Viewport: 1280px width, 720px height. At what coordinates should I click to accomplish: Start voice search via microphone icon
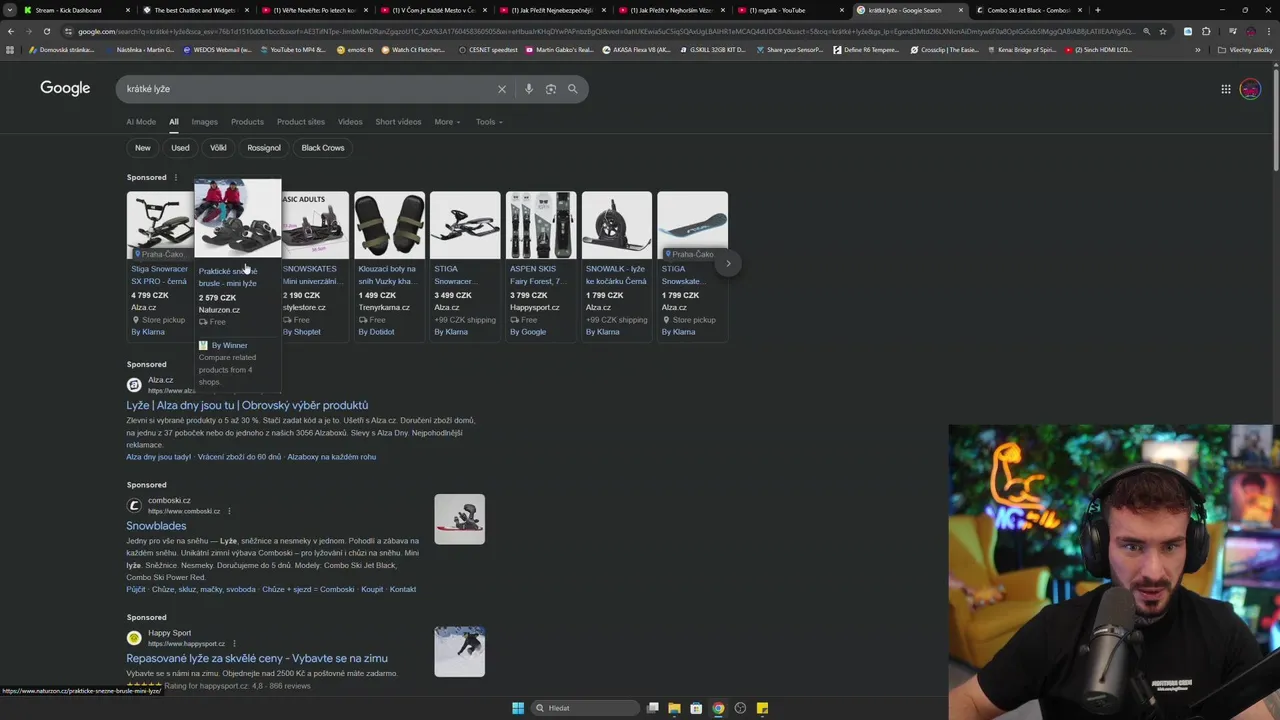click(x=529, y=89)
